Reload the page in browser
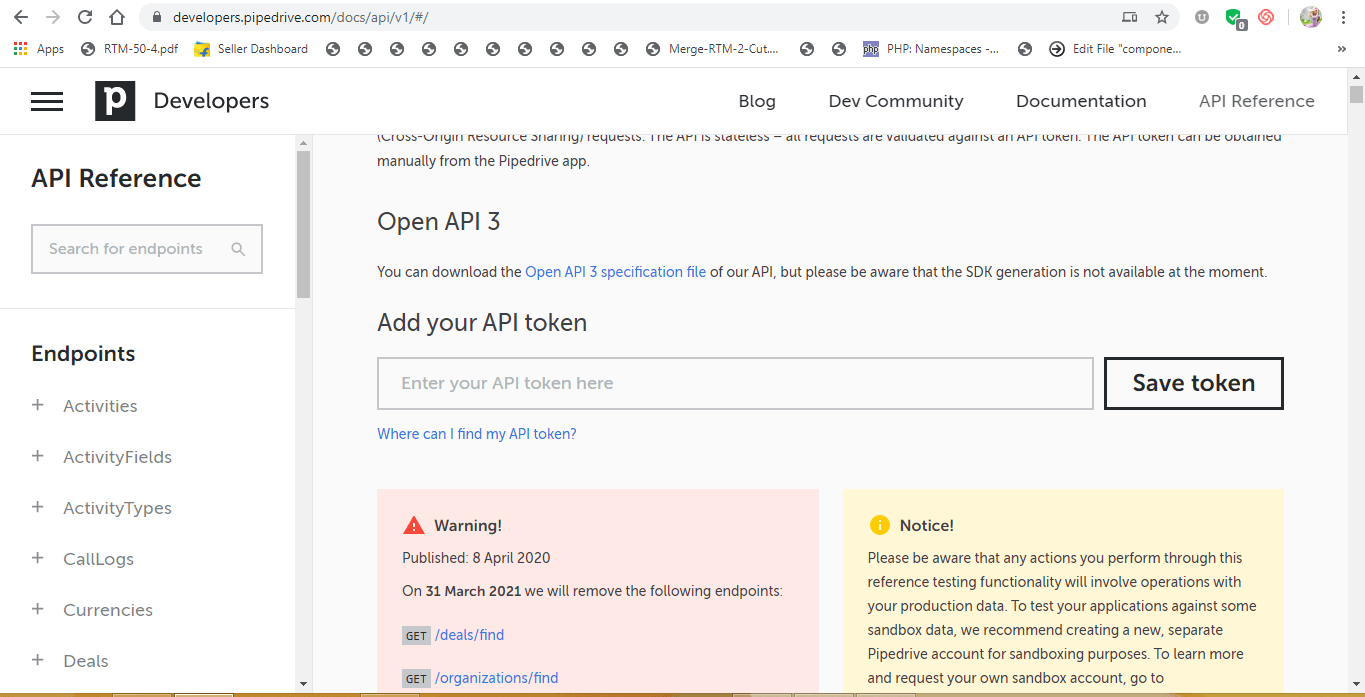Image resolution: width=1365 pixels, height=697 pixels. [85, 17]
